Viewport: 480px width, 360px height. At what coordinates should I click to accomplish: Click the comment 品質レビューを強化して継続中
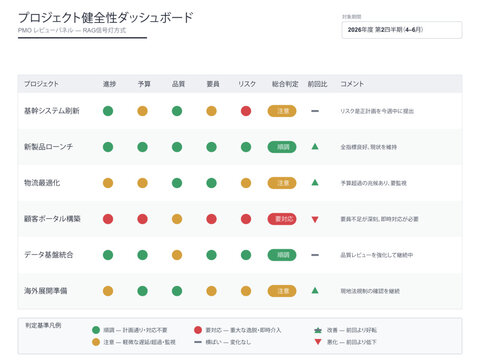(x=377, y=255)
